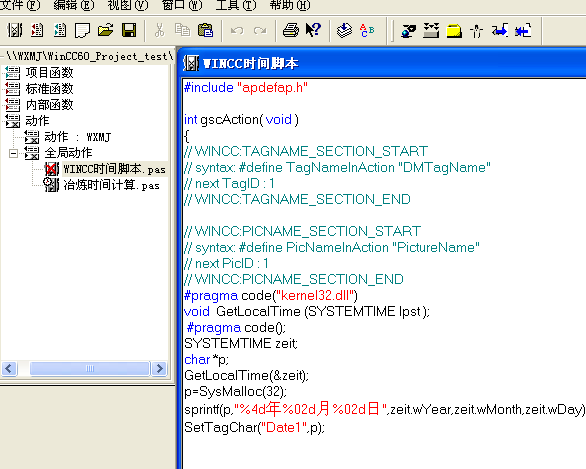Click the project path \\WXMJ\WinCC60_Project_test
Viewport: 586px width, 469px height.
click(90, 56)
